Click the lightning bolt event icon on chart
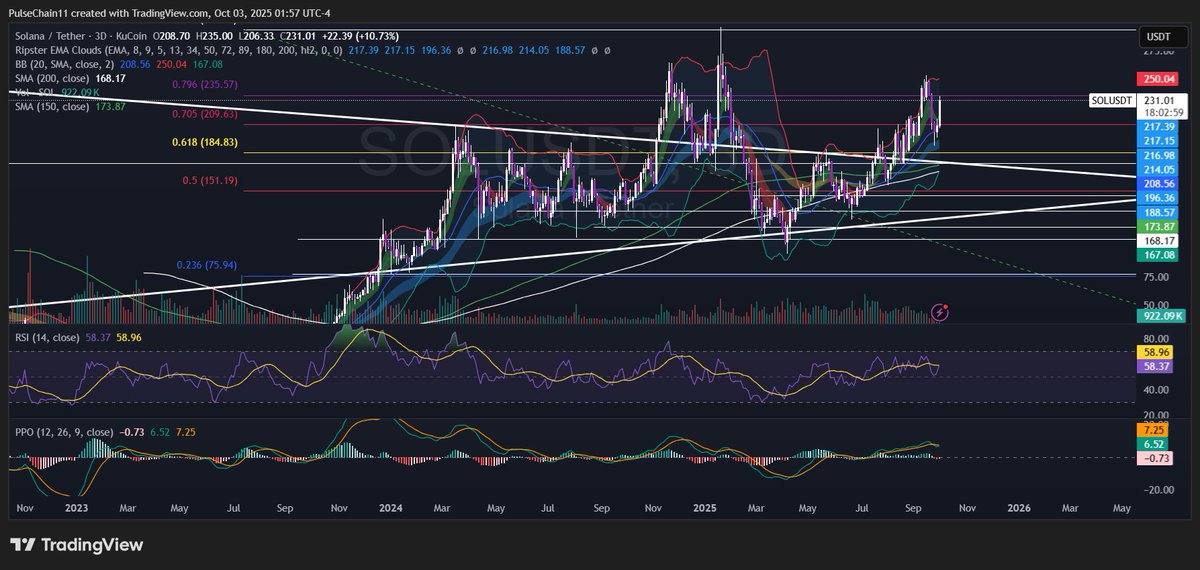This screenshot has width=1200, height=570. (940, 313)
